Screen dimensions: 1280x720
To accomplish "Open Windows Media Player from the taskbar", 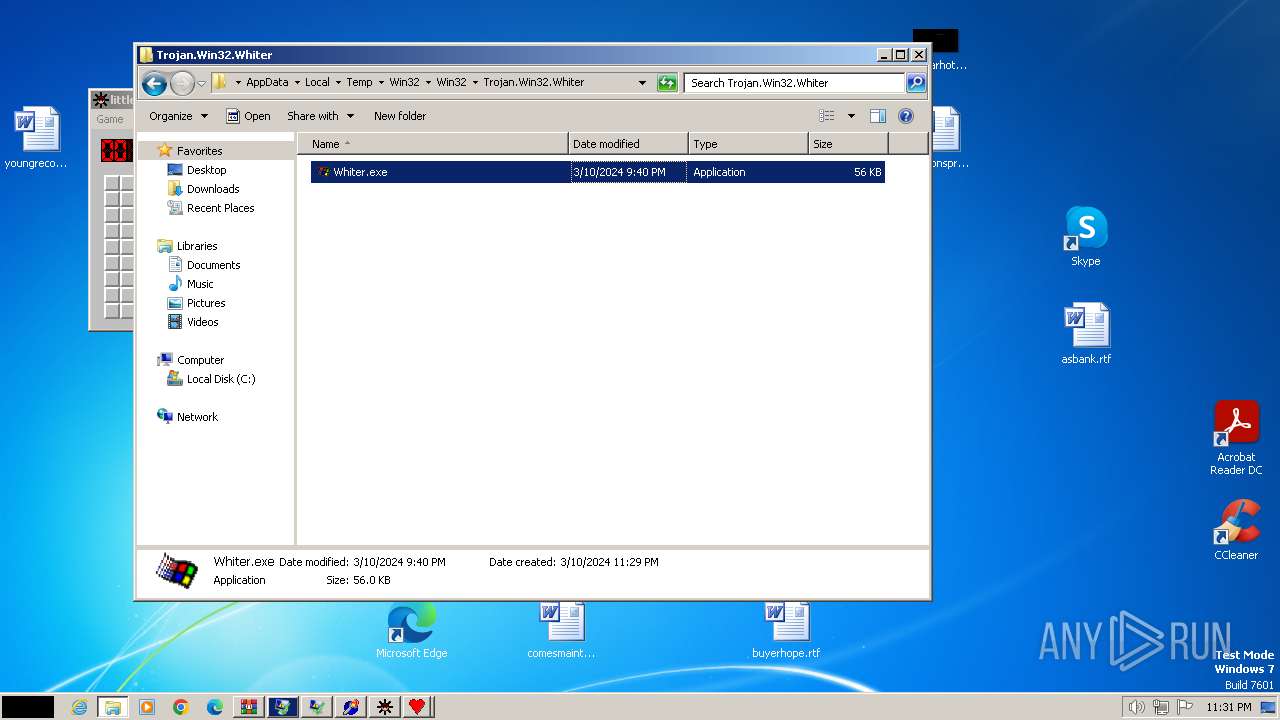I will (147, 707).
